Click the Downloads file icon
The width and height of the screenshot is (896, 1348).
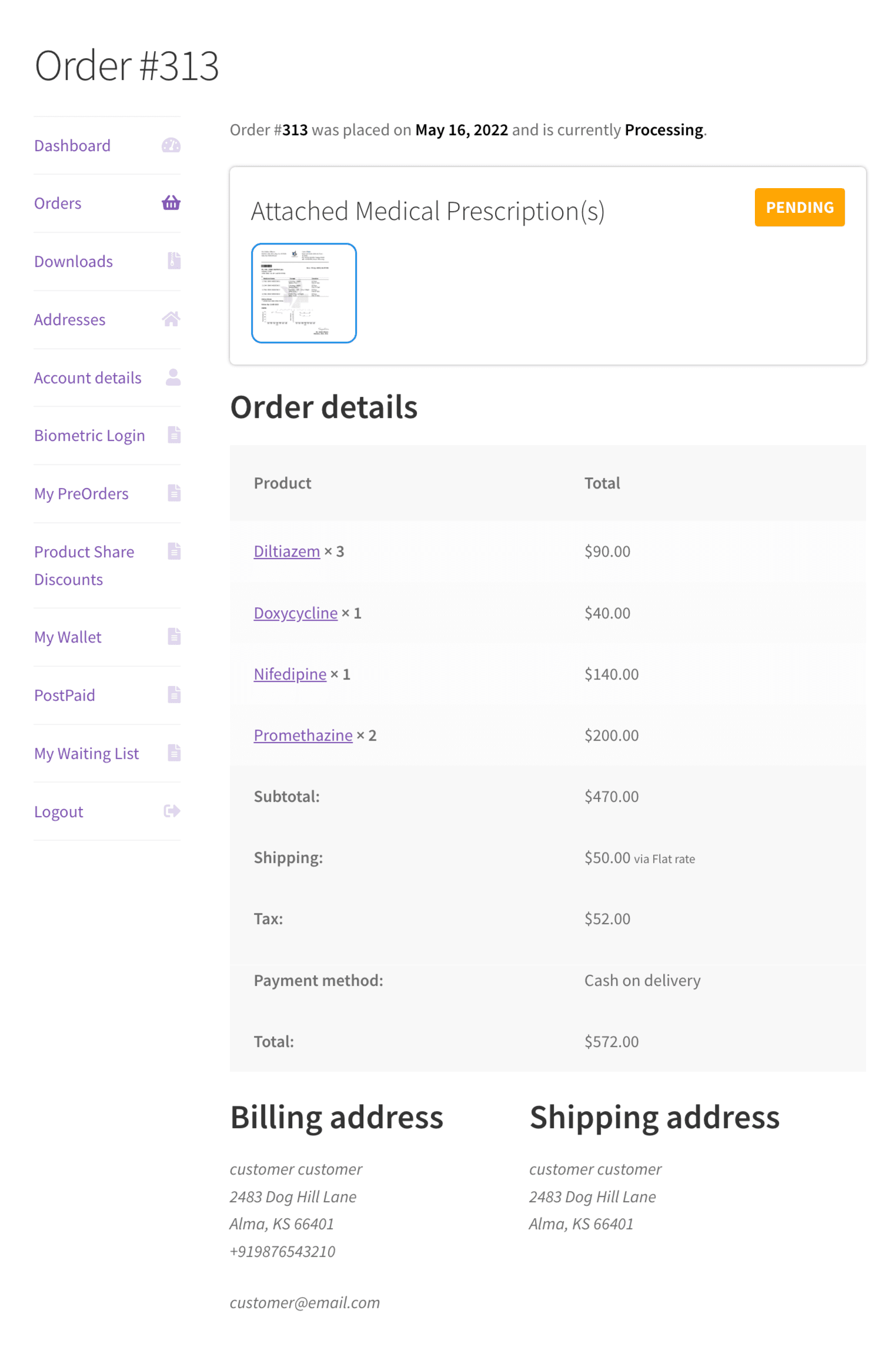[x=174, y=260]
